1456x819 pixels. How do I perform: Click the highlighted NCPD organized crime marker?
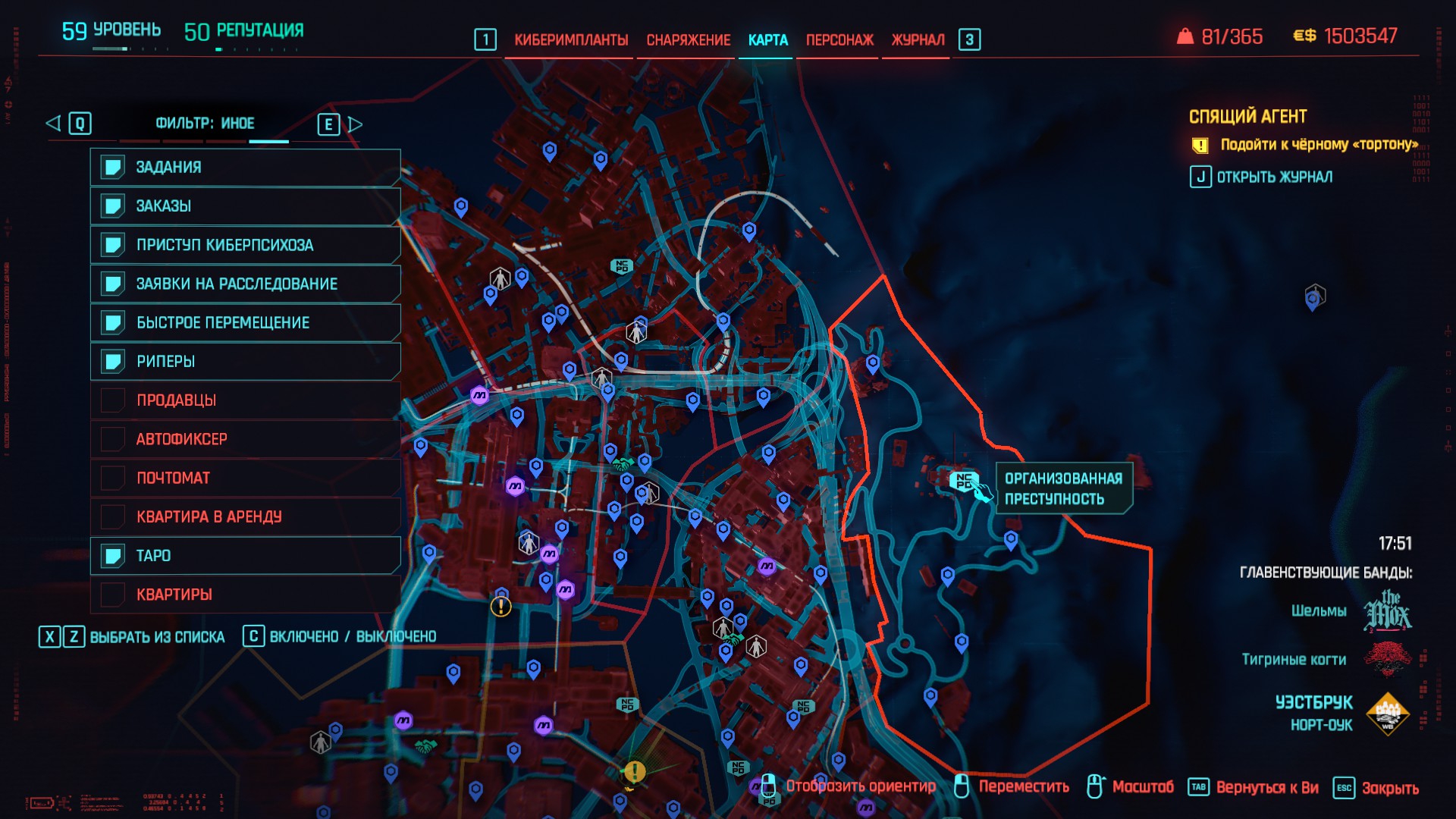point(963,480)
